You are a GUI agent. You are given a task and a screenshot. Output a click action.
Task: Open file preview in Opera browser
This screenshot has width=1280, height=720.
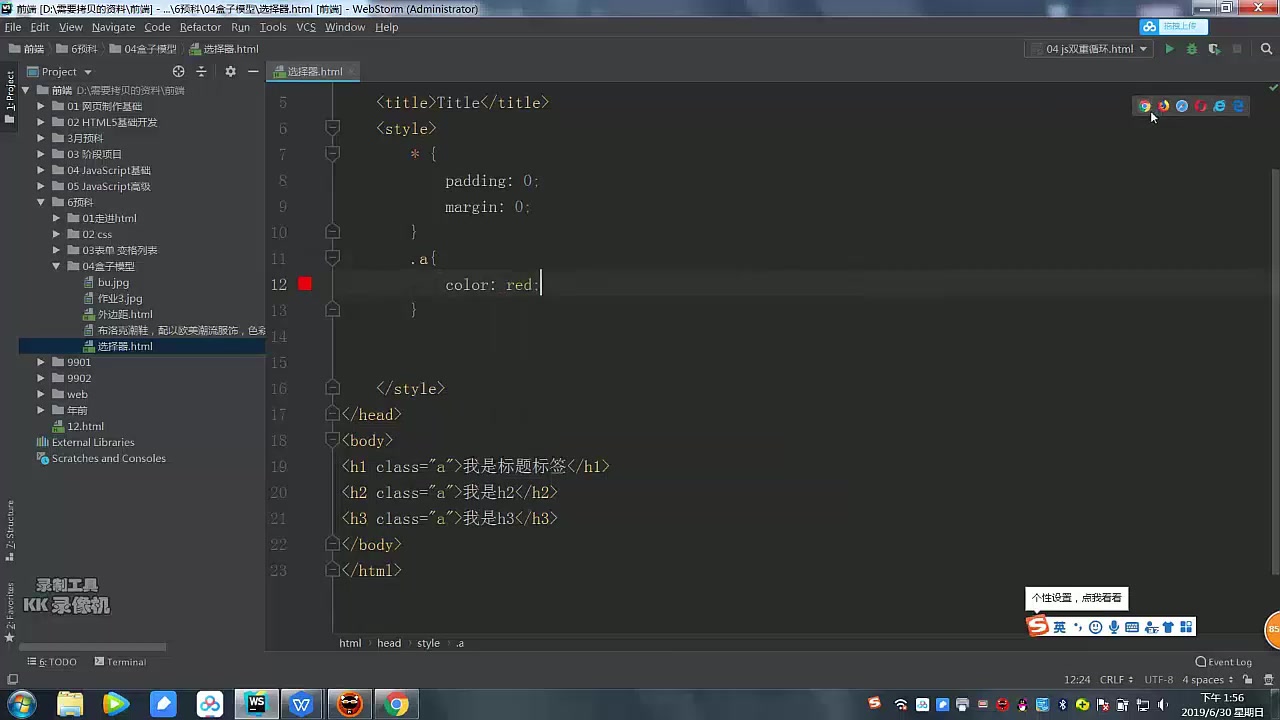(1201, 106)
